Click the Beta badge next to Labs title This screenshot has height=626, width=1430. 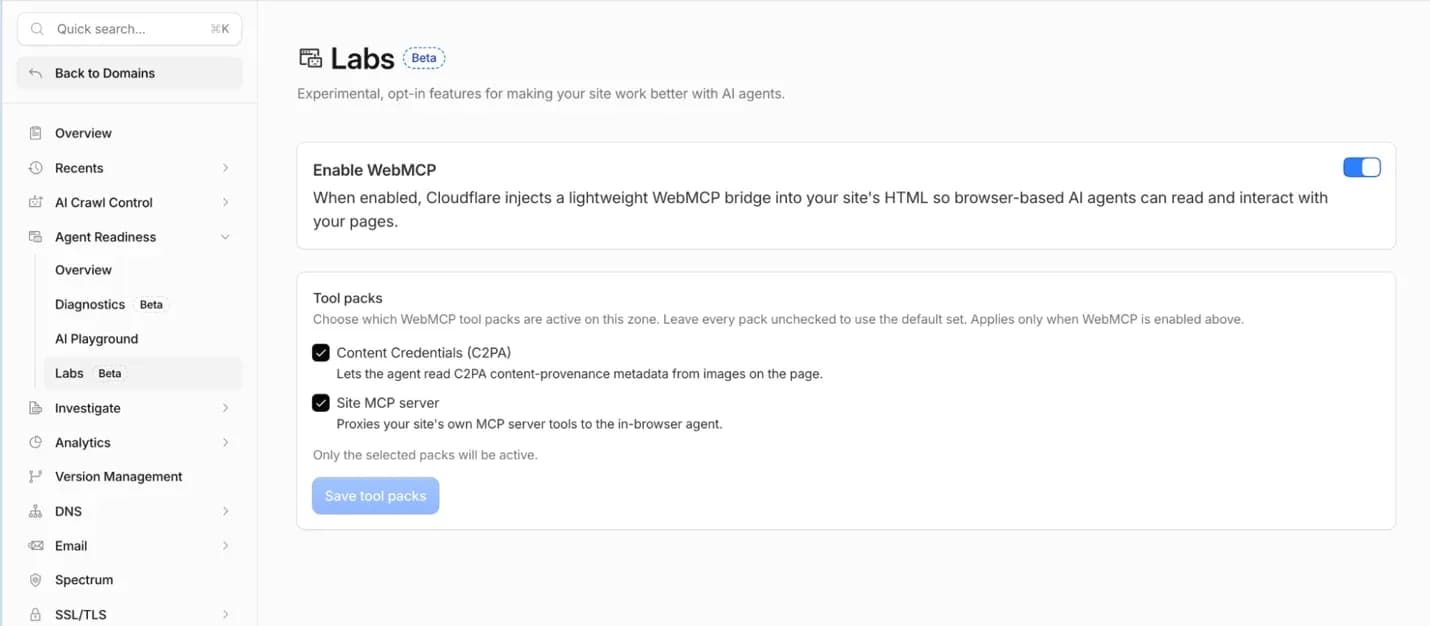[424, 58]
